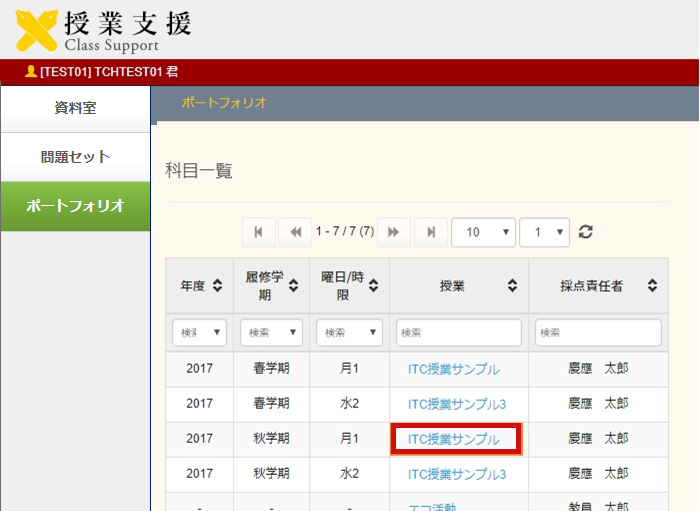
Task: Sort table by 曜日/時限 column
Action: tap(372, 286)
